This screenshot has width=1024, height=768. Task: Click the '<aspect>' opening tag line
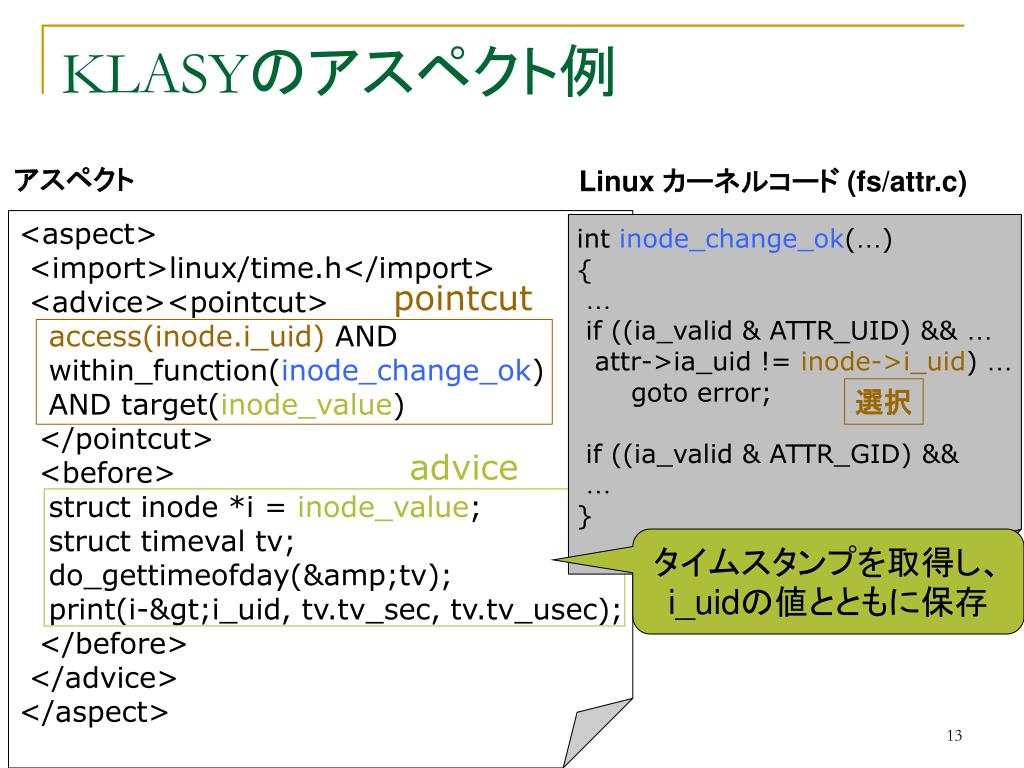pyautogui.click(x=88, y=234)
